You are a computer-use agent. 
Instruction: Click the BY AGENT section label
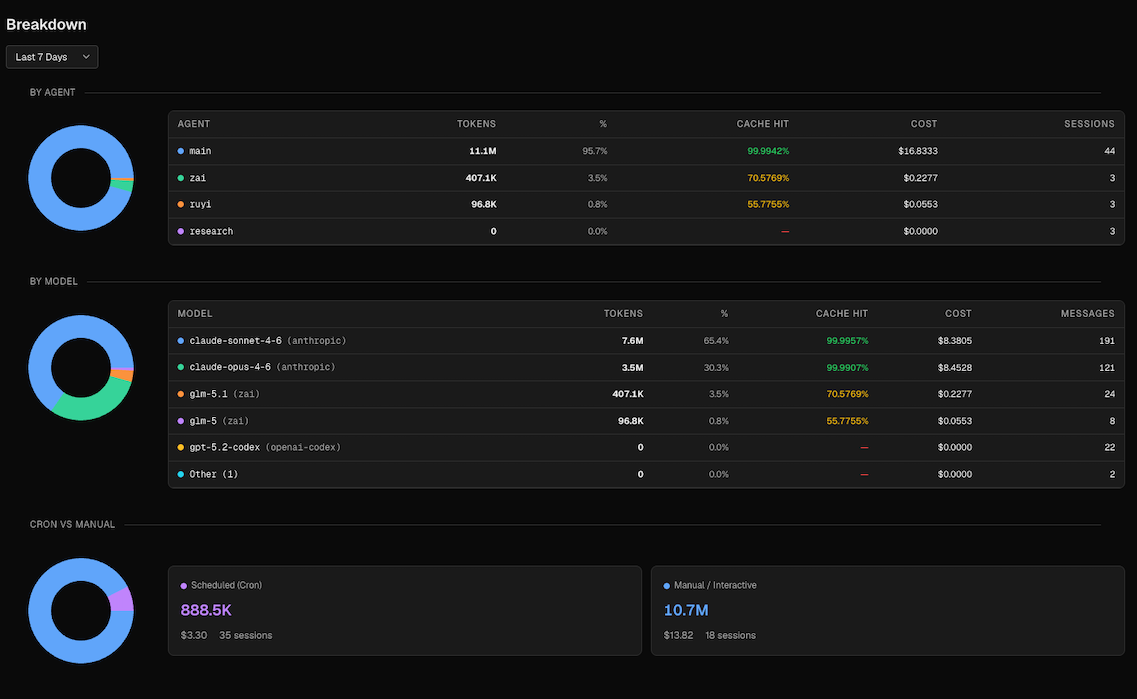click(x=52, y=92)
